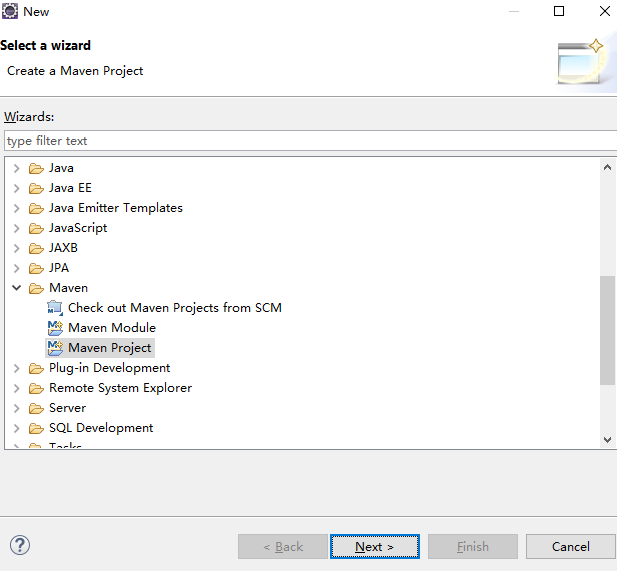Click the Maven Project wizard icon
This screenshot has height=571, width=617.
(x=55, y=348)
